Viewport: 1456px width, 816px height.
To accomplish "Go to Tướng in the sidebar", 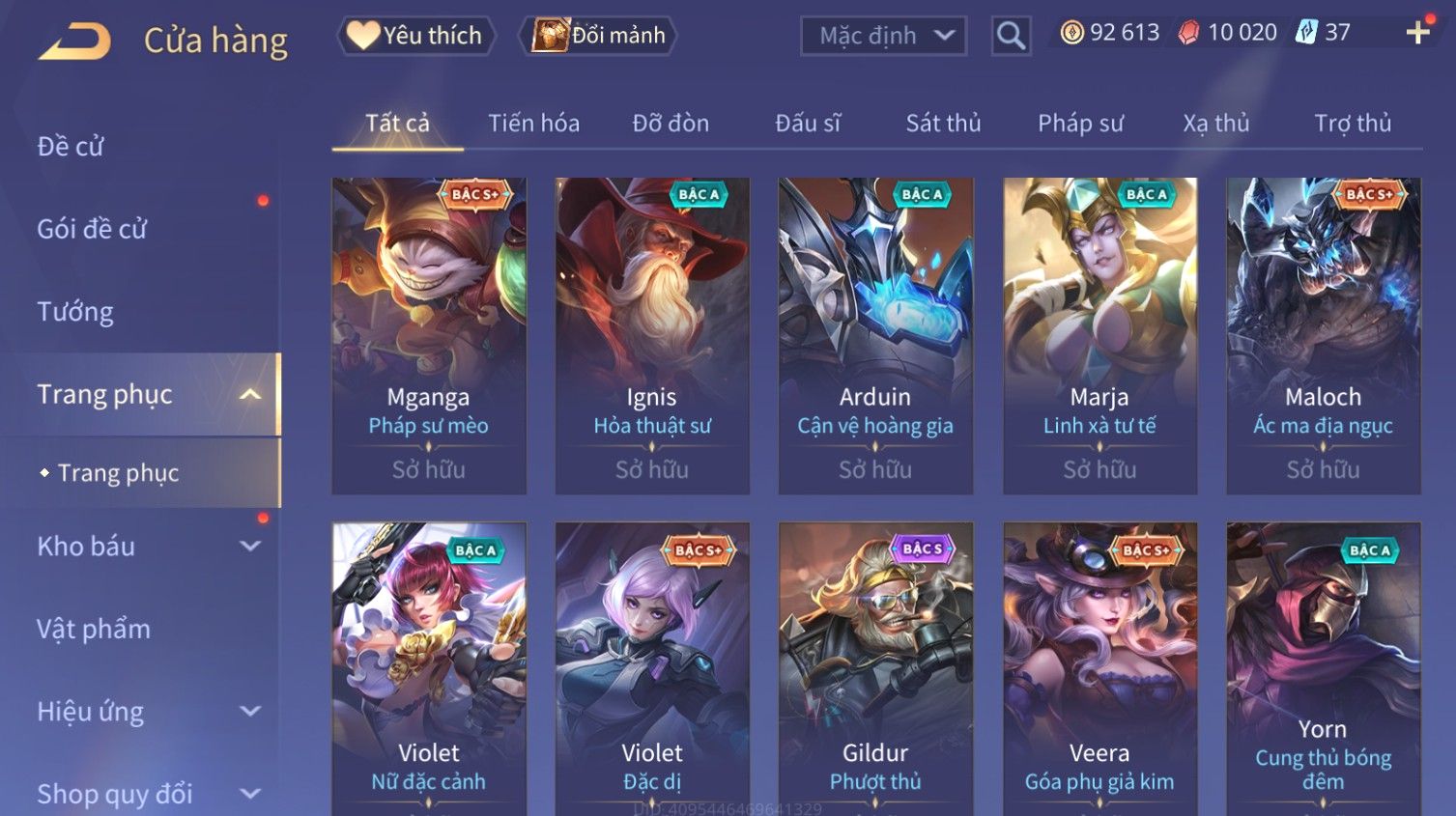I will pyautogui.click(x=75, y=312).
